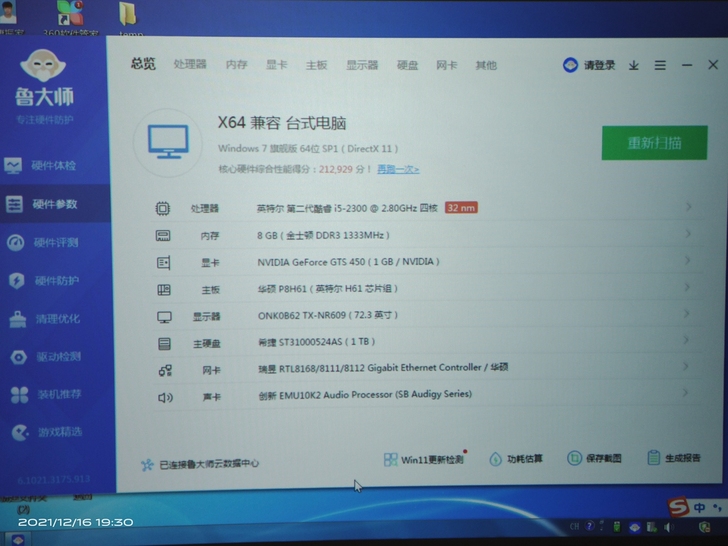Click the 再跑一次 link

[x=398, y=169]
